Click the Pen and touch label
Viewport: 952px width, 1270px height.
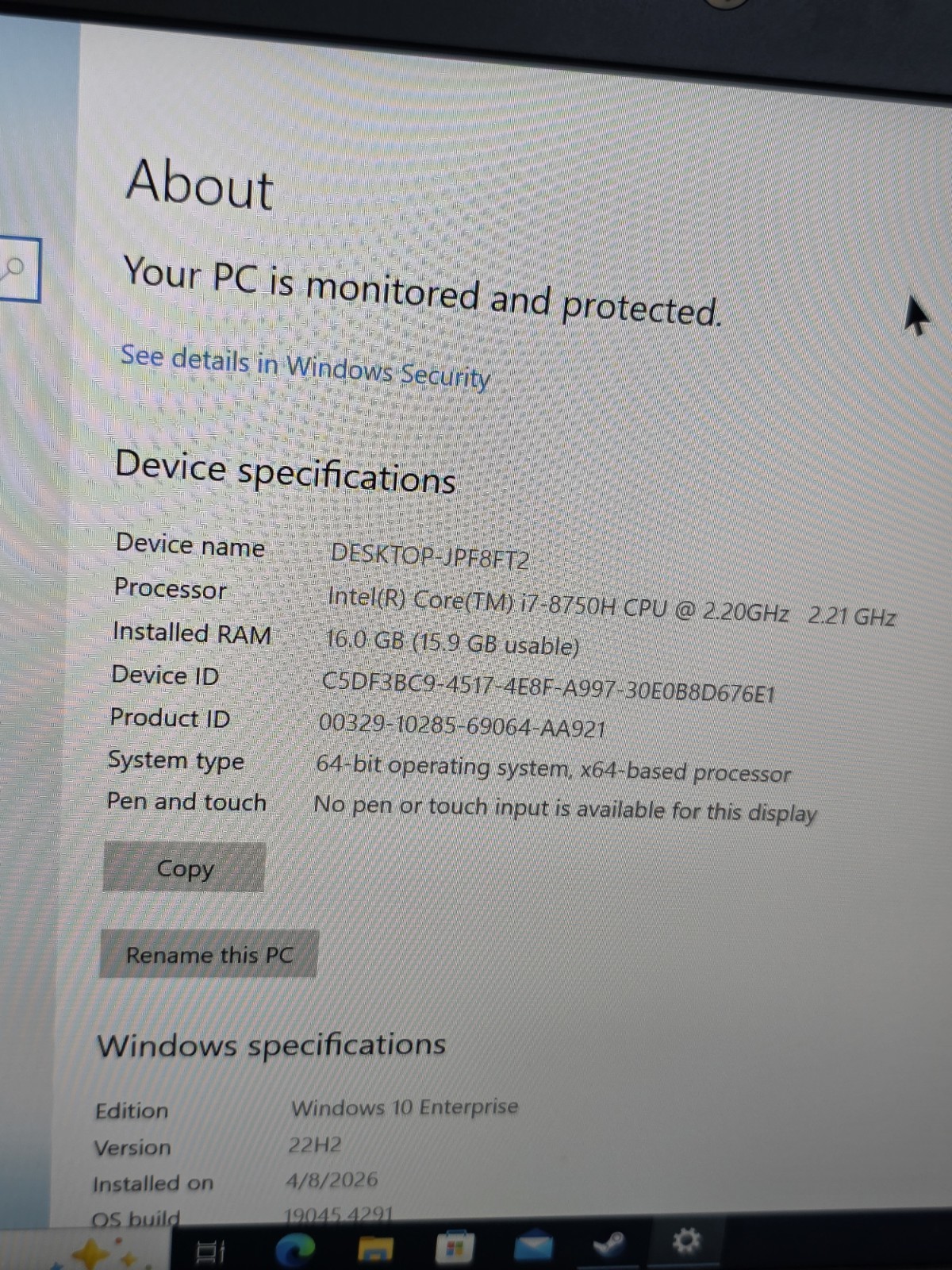coord(186,802)
